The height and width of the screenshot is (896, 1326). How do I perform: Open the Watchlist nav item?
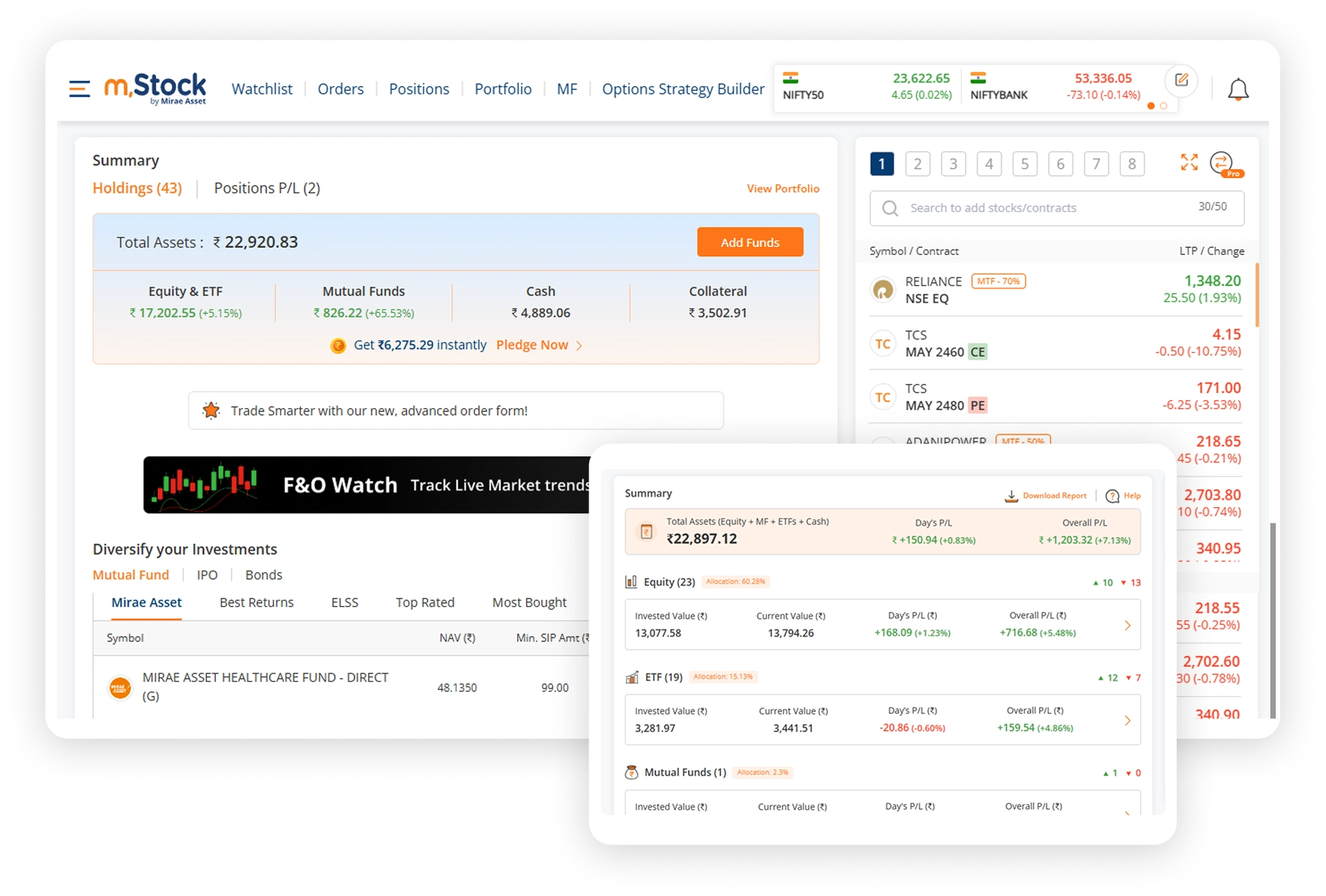[x=262, y=89]
